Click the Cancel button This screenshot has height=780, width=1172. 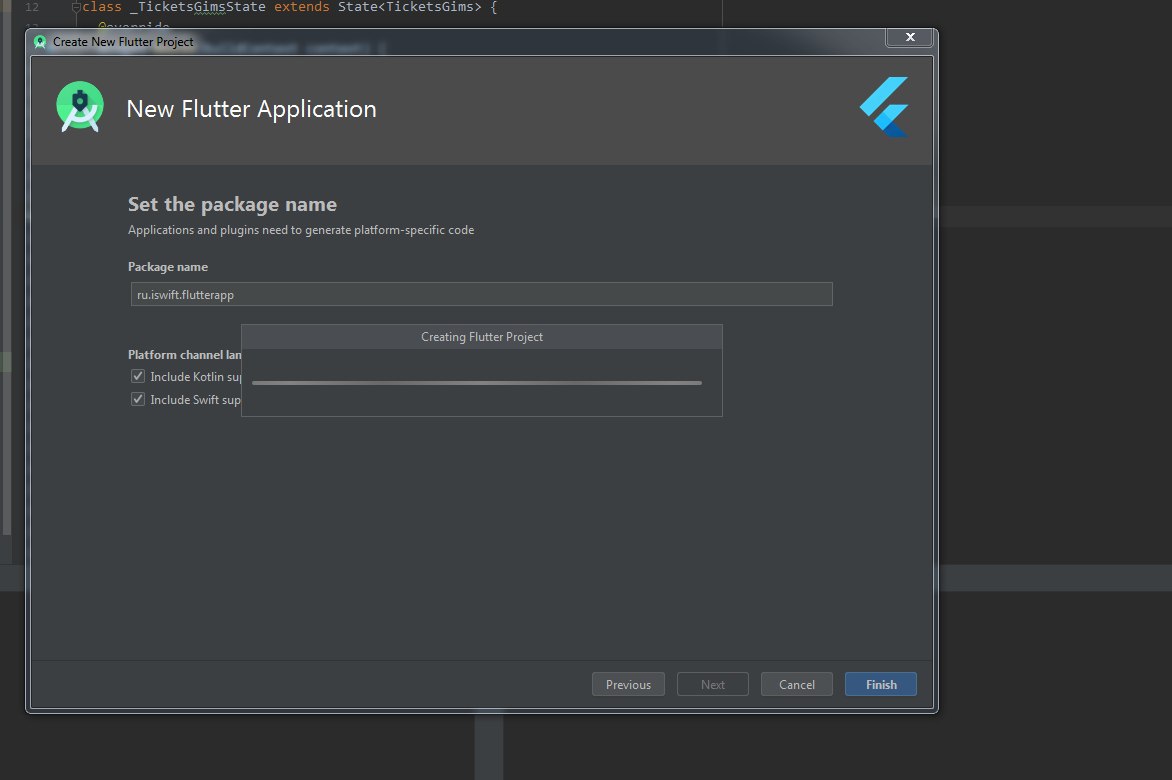click(797, 684)
